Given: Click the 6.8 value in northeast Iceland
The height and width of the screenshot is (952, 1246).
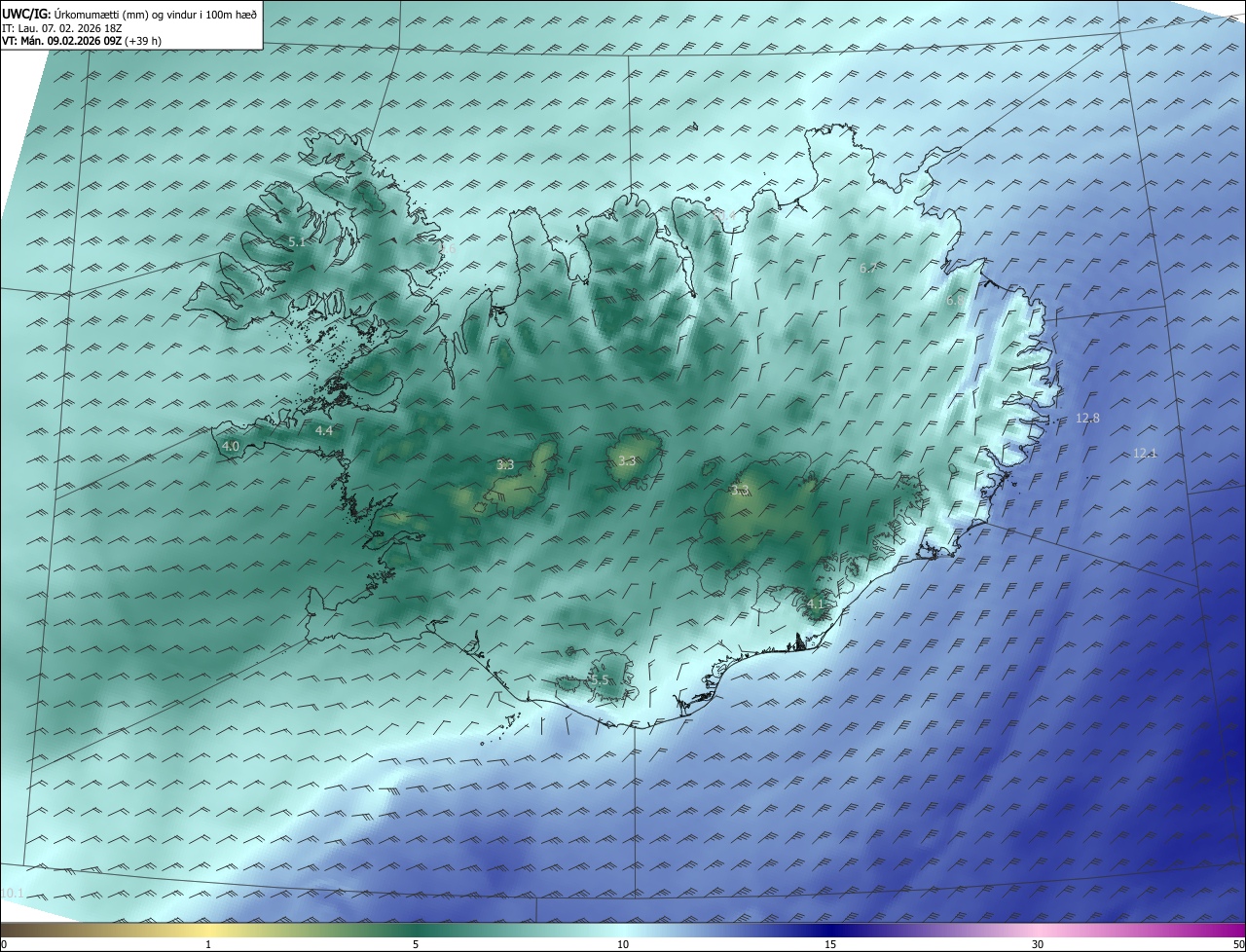Looking at the screenshot, I should [955, 301].
